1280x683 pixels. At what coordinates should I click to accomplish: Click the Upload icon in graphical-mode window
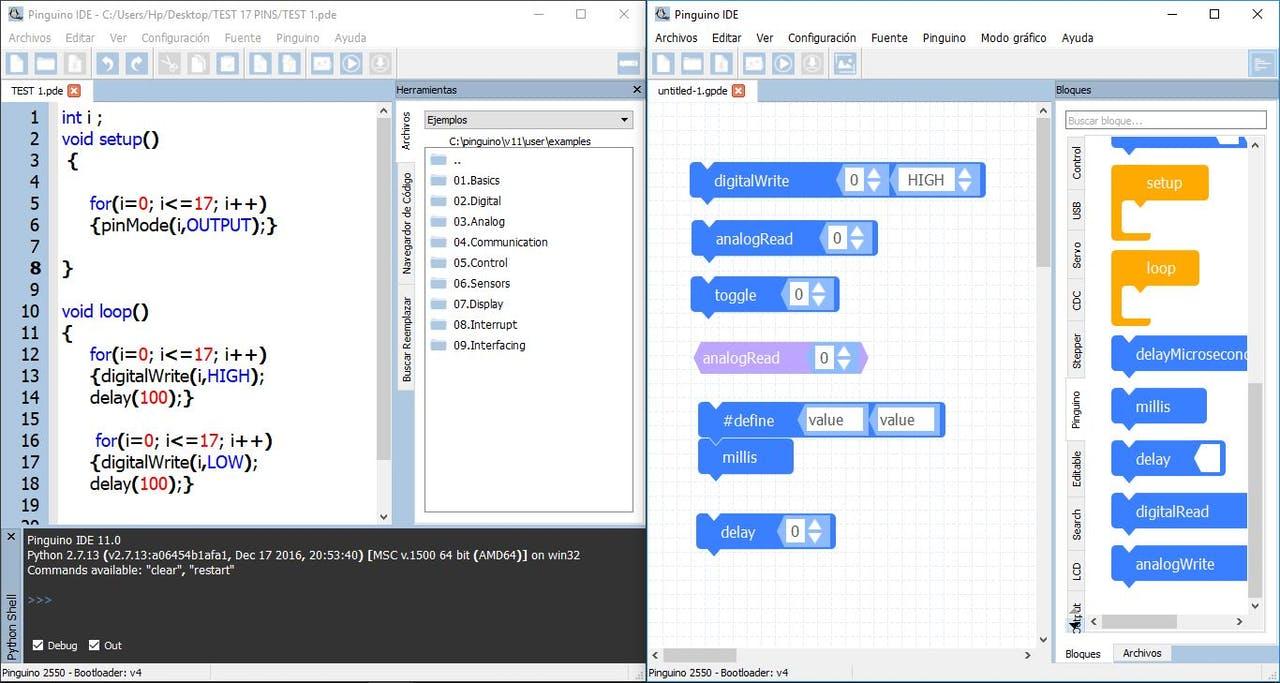812,63
